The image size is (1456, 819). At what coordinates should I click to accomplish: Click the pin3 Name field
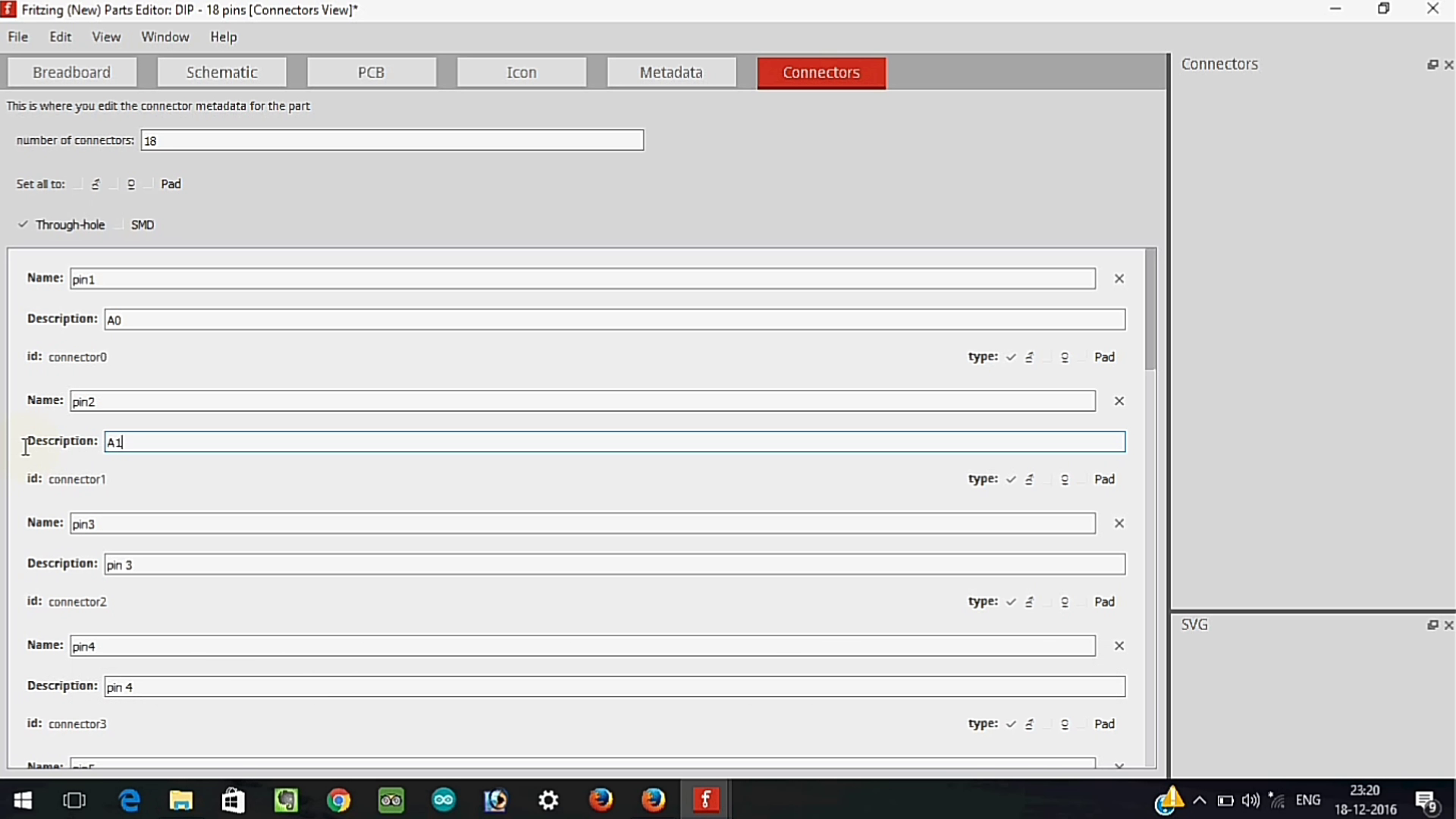point(582,523)
